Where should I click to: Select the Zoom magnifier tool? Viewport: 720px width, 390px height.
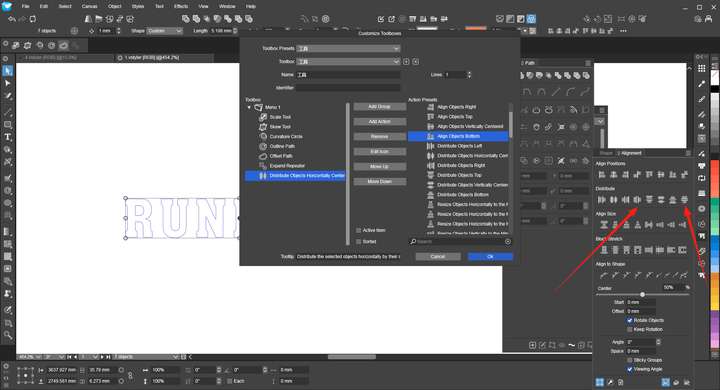7,335
